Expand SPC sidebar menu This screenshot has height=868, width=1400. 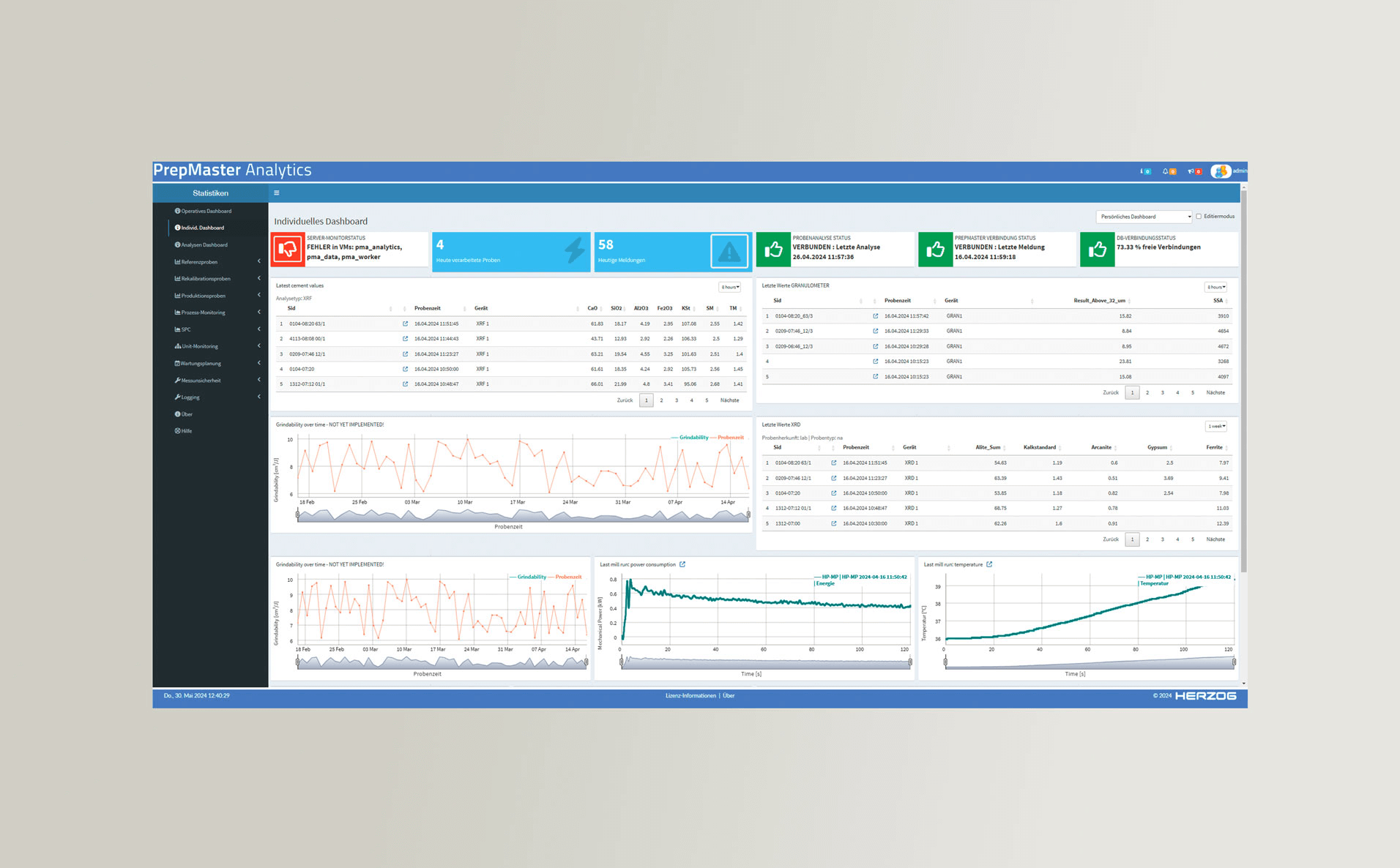tap(217, 329)
